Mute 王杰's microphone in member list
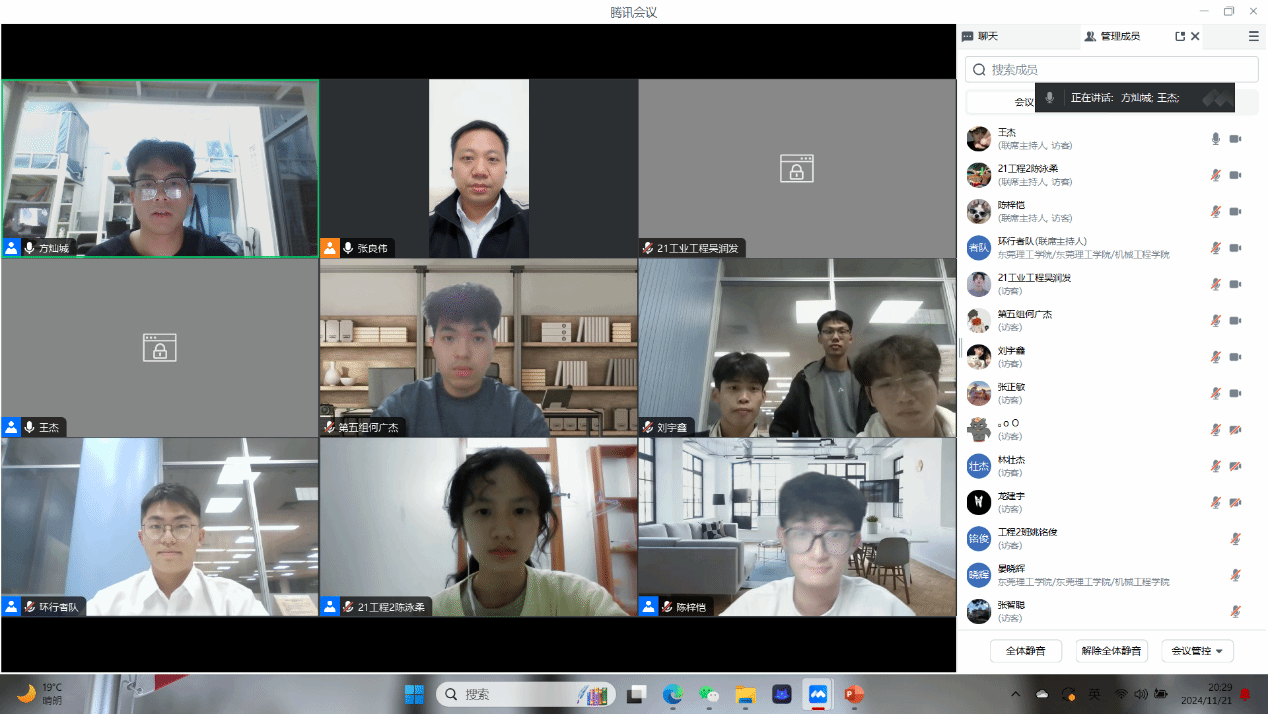This screenshot has height=714, width=1268. [x=1216, y=139]
